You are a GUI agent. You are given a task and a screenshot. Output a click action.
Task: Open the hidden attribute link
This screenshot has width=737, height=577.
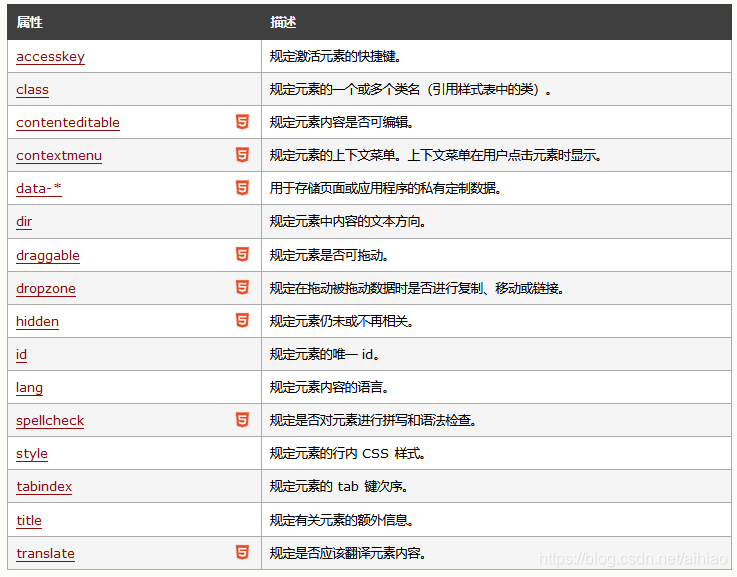tap(37, 321)
